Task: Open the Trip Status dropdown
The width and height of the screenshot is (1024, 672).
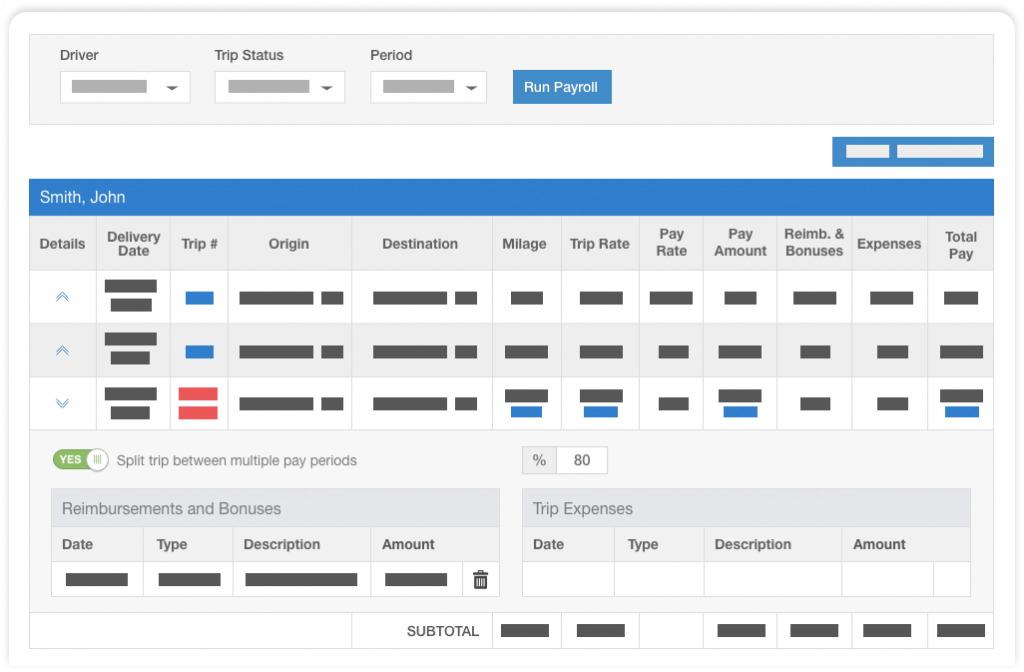Action: [280, 87]
